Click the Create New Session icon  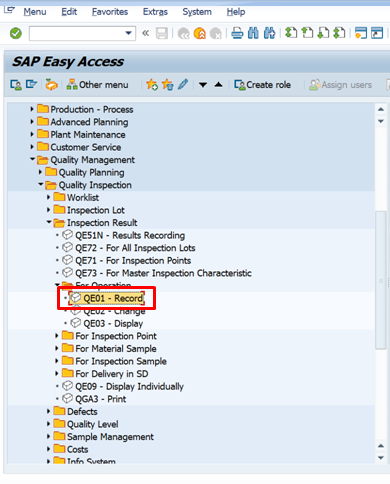(x=361, y=33)
